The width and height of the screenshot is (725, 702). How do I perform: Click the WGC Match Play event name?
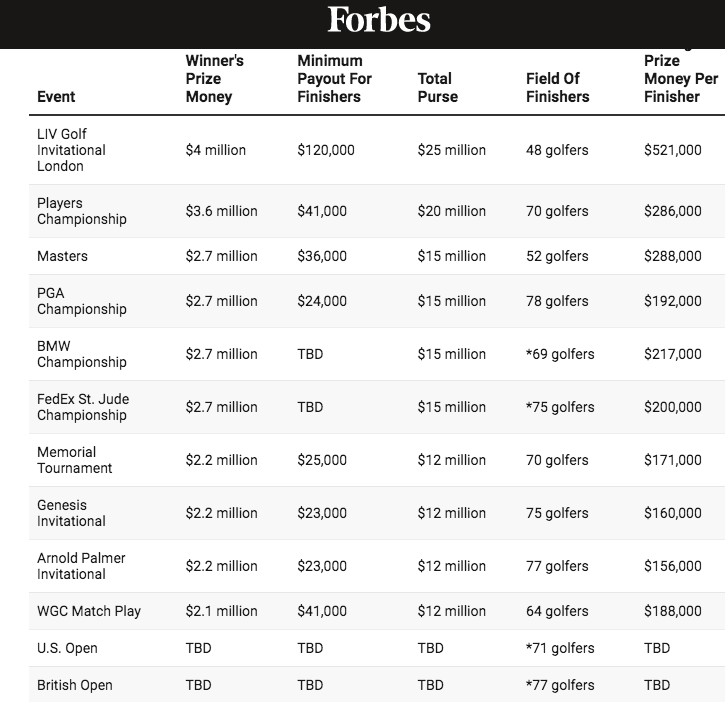(x=89, y=611)
